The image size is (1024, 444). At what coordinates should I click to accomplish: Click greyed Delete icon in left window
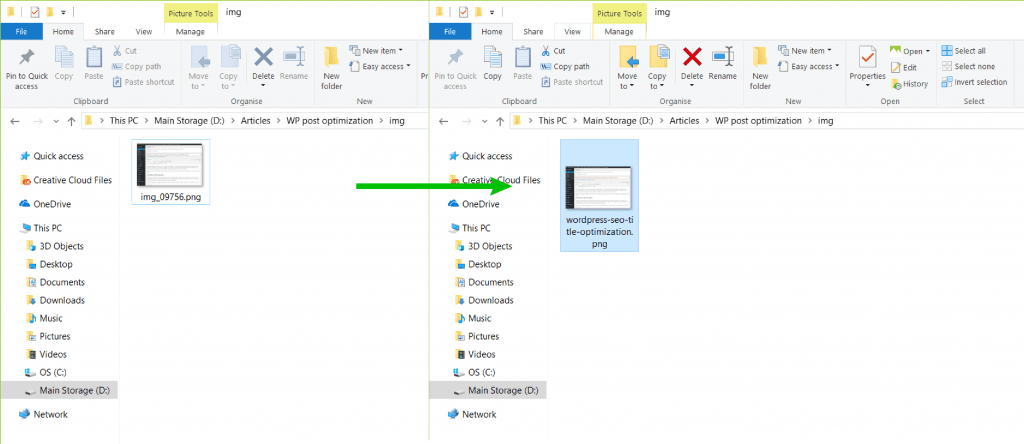click(x=263, y=57)
